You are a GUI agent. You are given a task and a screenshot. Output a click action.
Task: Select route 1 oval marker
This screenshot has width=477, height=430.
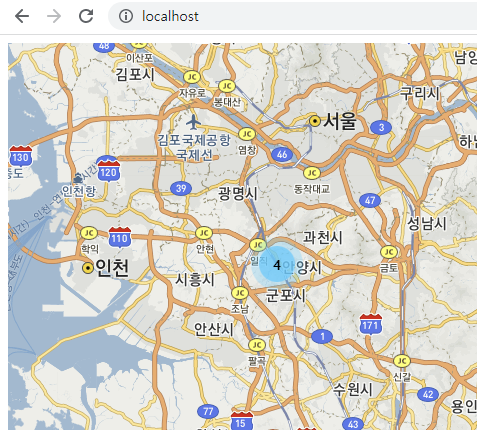point(322,336)
